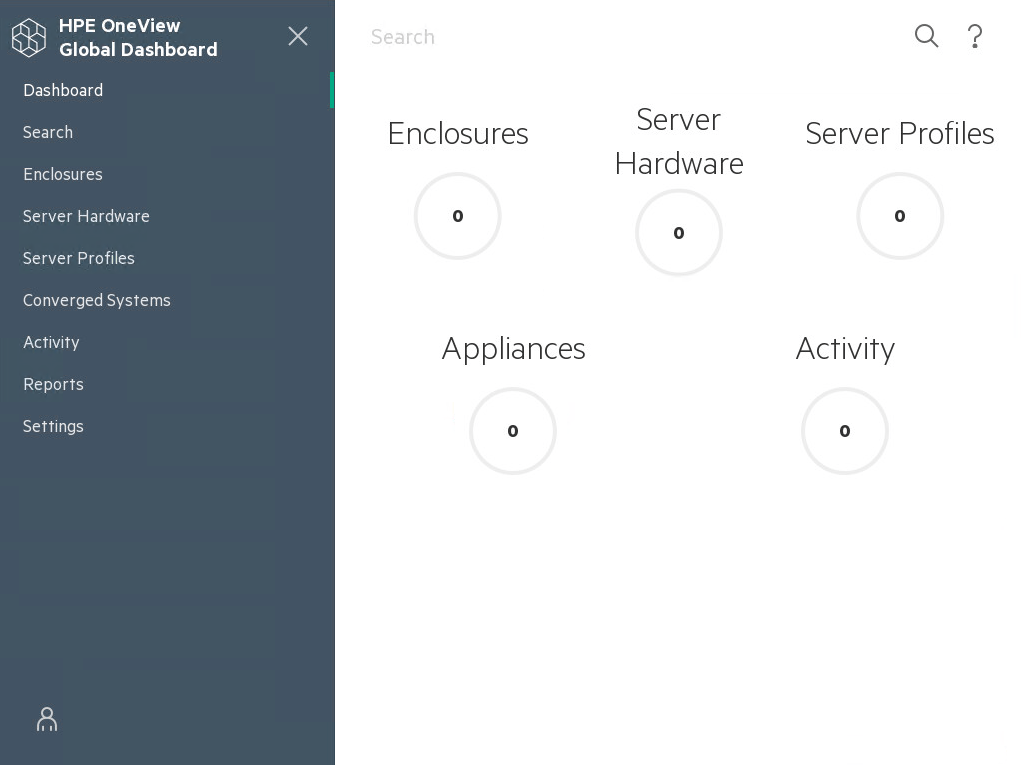Click the Appliances tile heading
The width and height of the screenshot is (1021, 765).
point(513,349)
